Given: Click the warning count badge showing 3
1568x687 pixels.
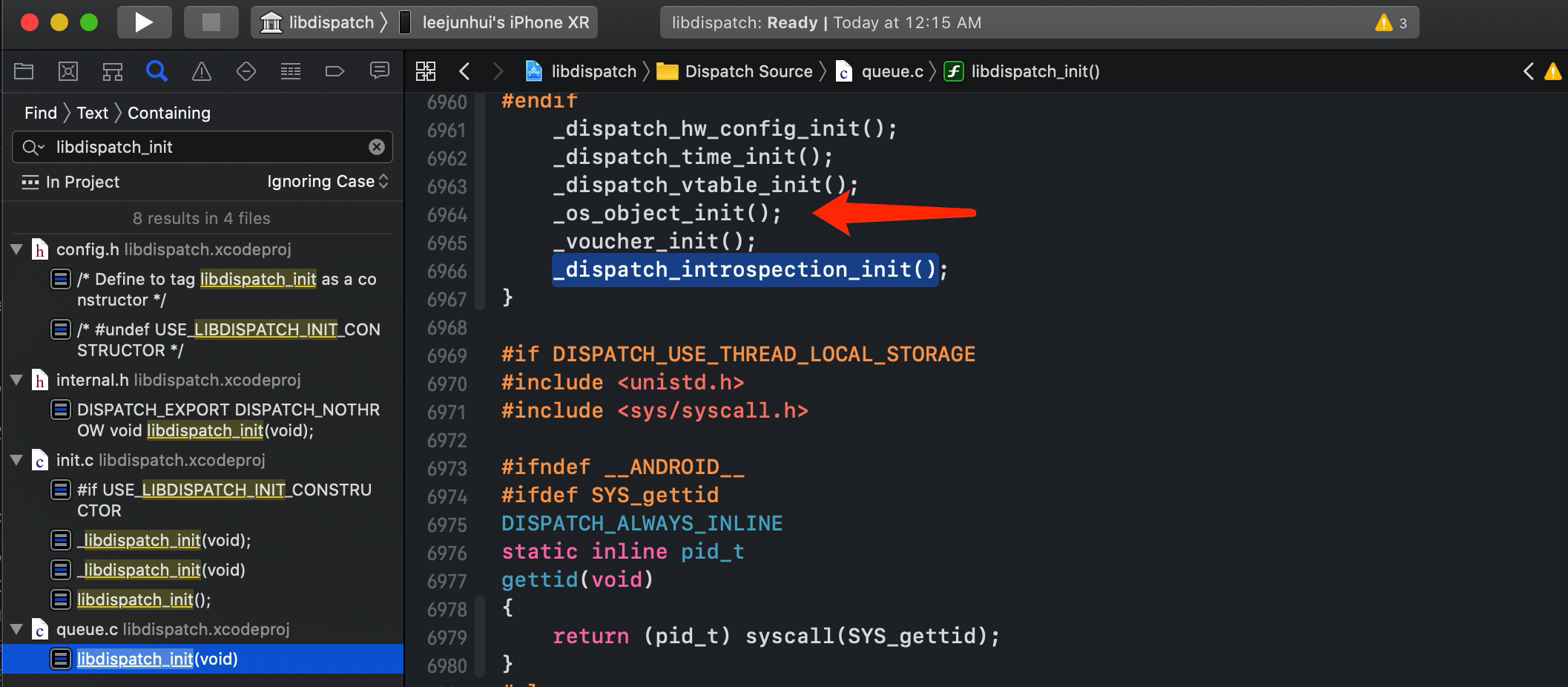Looking at the screenshot, I should [x=1391, y=23].
